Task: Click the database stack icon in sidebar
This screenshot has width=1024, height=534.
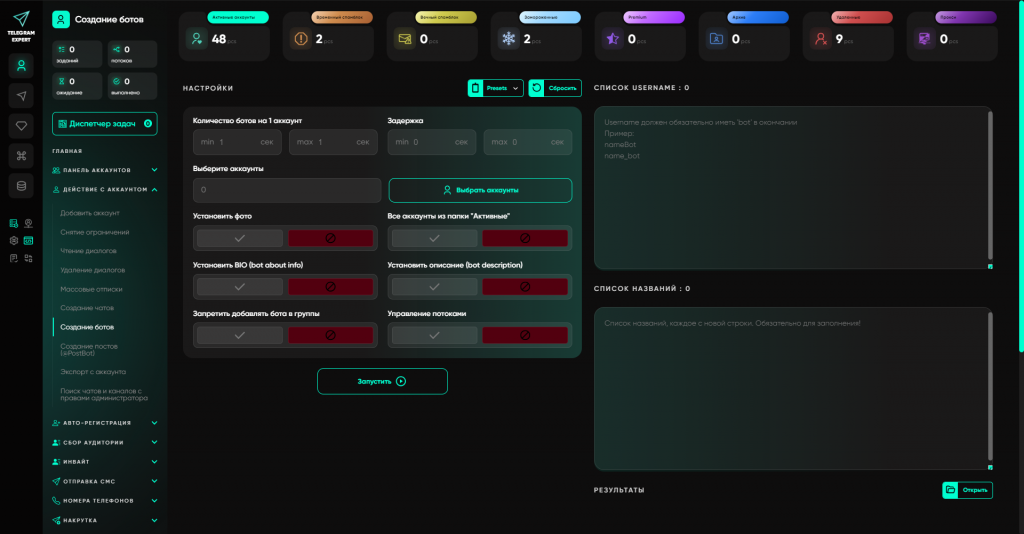Action: 21,185
